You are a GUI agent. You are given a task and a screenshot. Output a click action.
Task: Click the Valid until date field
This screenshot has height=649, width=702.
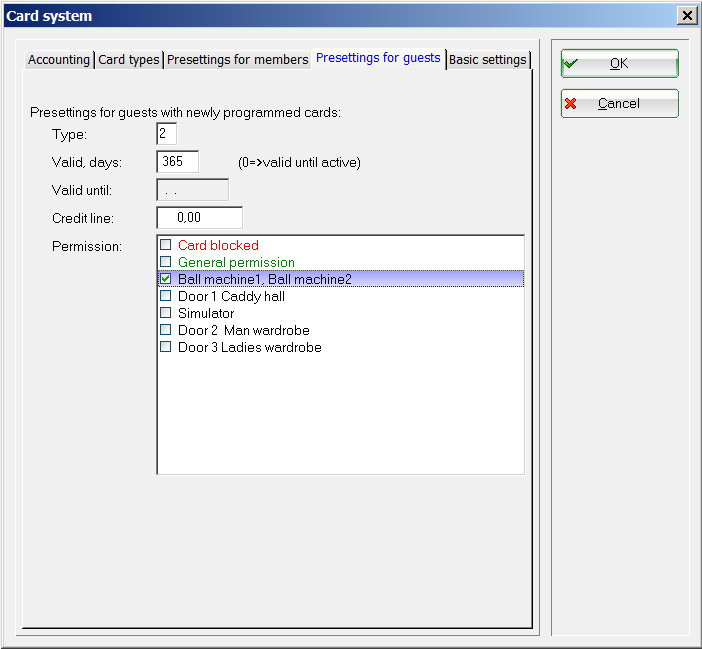193,190
